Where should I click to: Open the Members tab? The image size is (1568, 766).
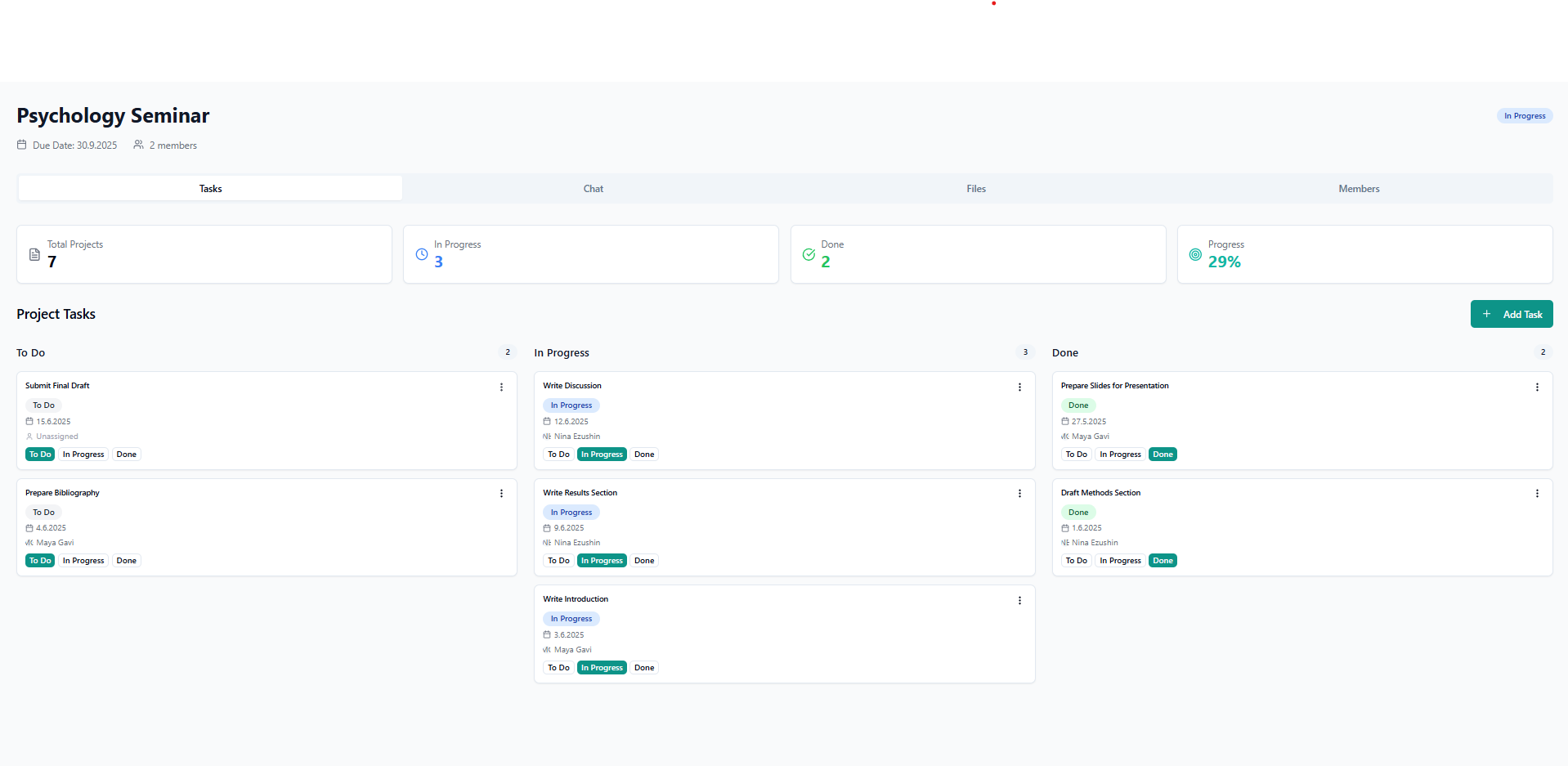[x=1359, y=189]
